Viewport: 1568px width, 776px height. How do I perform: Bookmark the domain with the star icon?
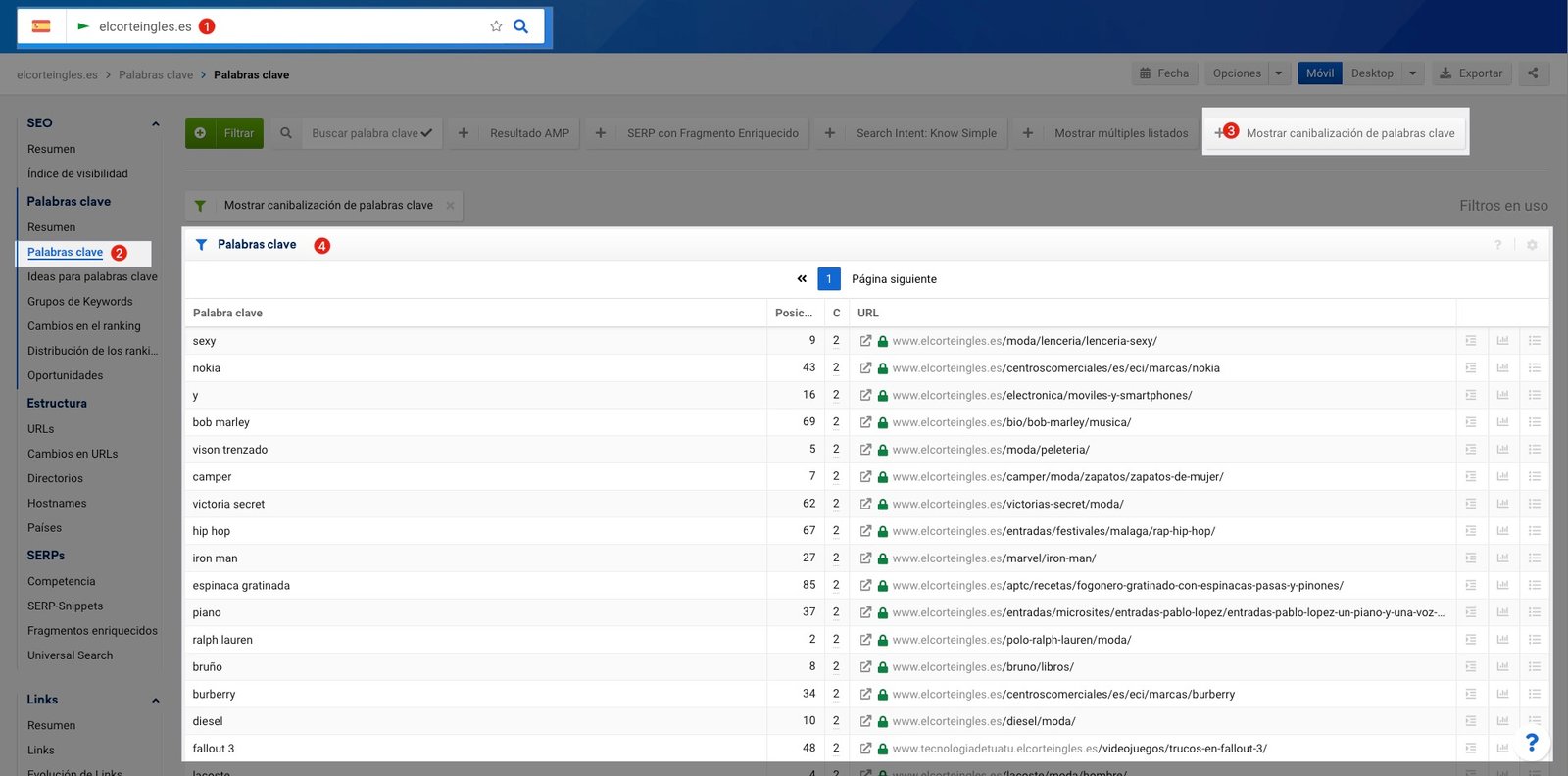(x=496, y=26)
